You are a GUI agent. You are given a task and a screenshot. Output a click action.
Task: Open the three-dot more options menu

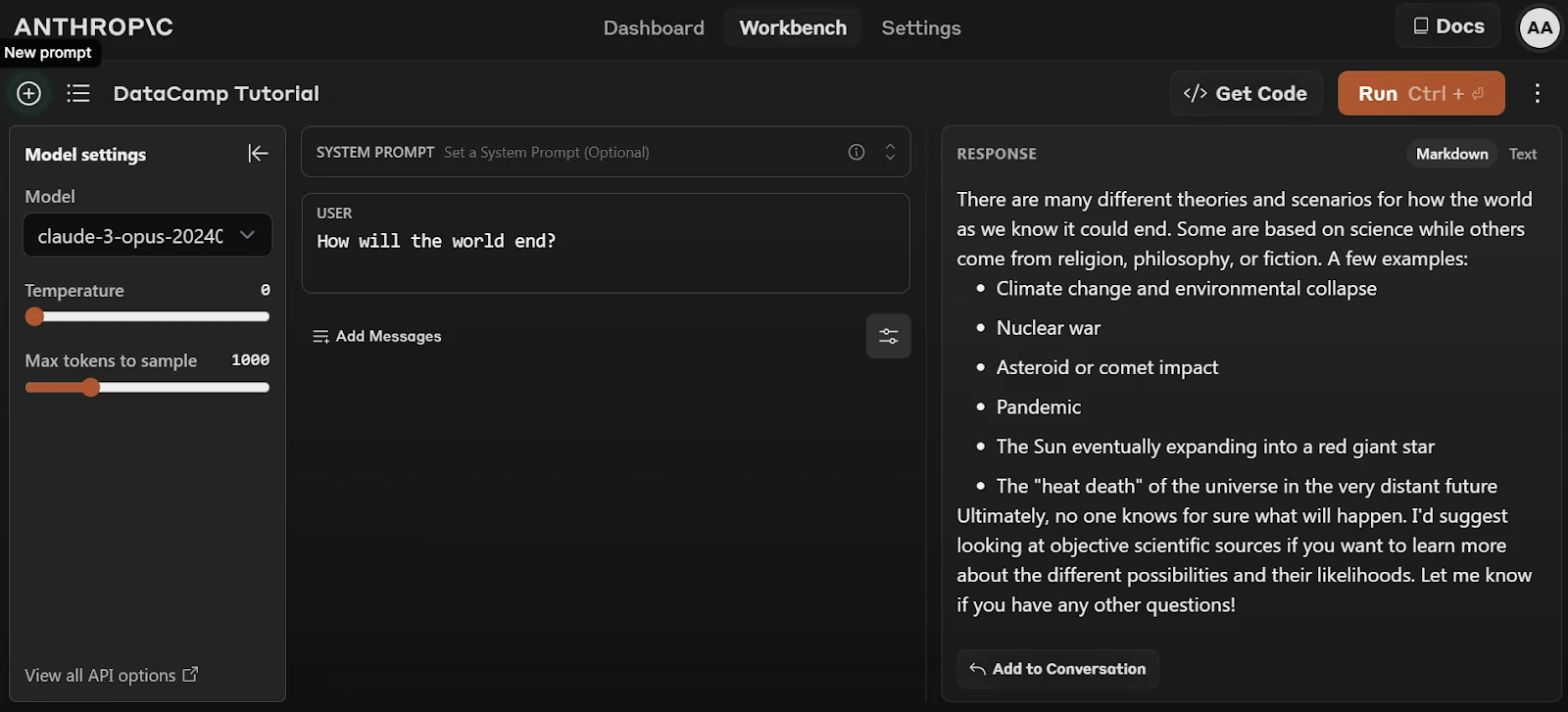1537,93
